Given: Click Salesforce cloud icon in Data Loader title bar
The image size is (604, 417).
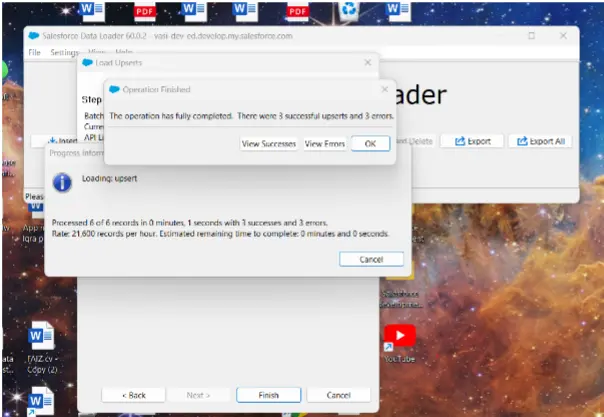Looking at the screenshot, I should pyautogui.click(x=34, y=36).
